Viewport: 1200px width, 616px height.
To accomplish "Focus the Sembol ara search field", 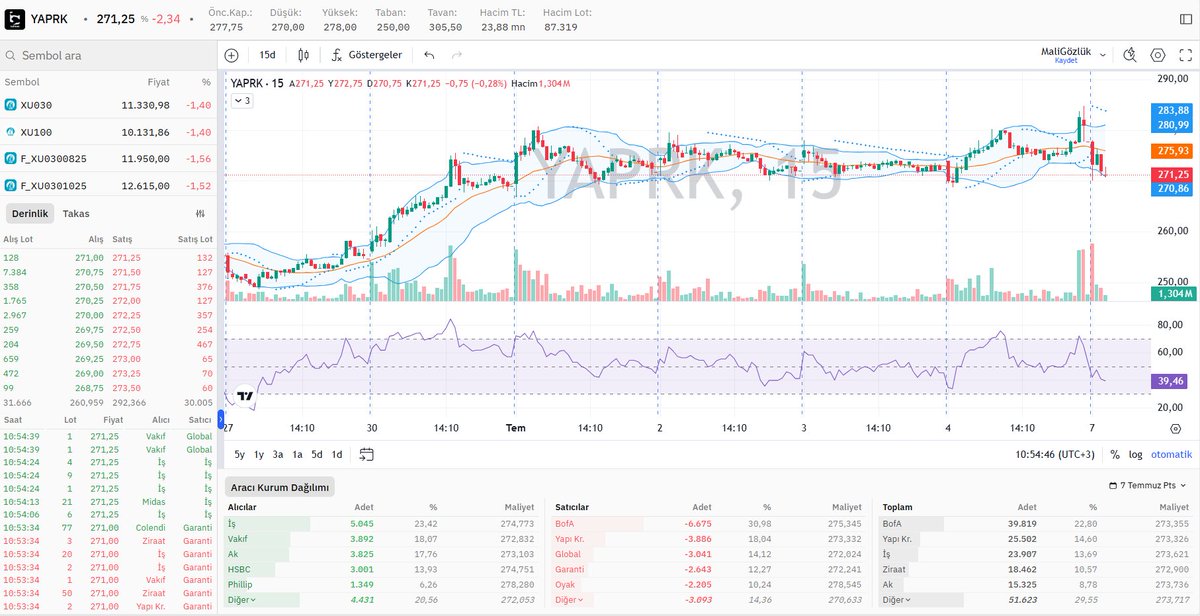I will [x=108, y=56].
